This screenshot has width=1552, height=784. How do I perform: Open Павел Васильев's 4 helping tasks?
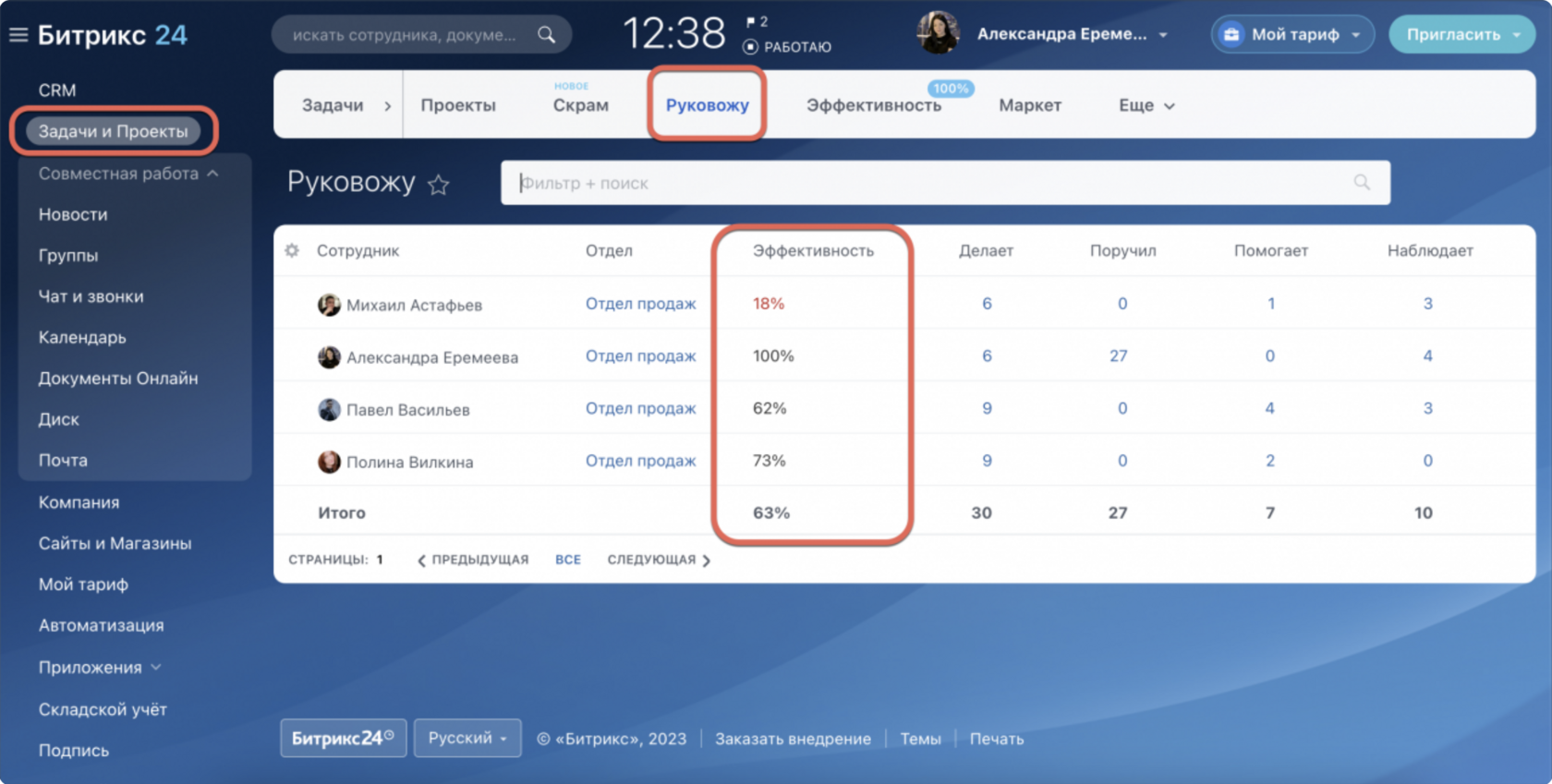coord(1270,408)
